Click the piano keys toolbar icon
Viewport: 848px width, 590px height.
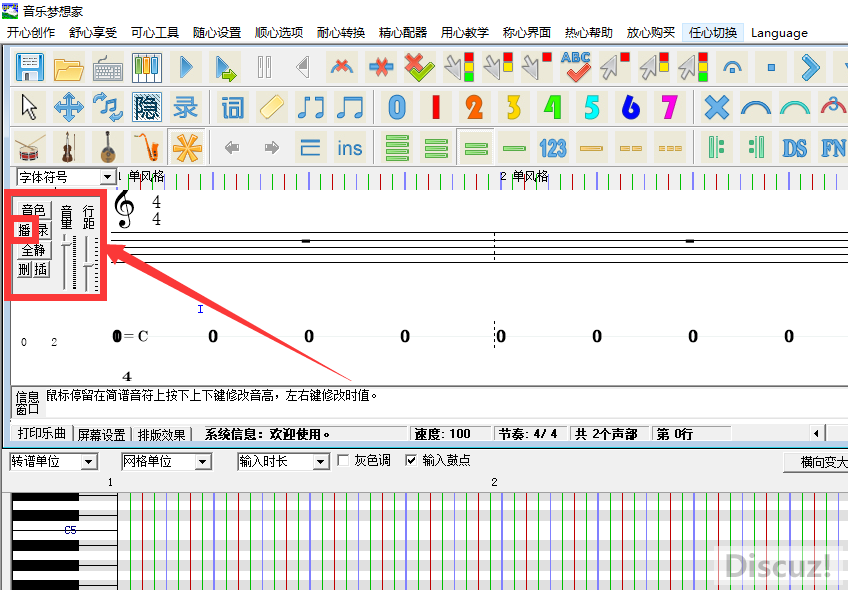147,68
